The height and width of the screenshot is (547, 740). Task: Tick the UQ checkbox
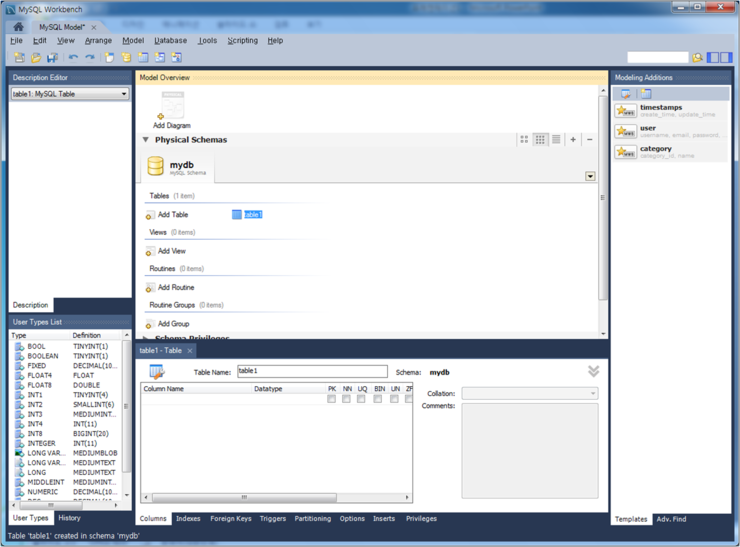(361, 399)
